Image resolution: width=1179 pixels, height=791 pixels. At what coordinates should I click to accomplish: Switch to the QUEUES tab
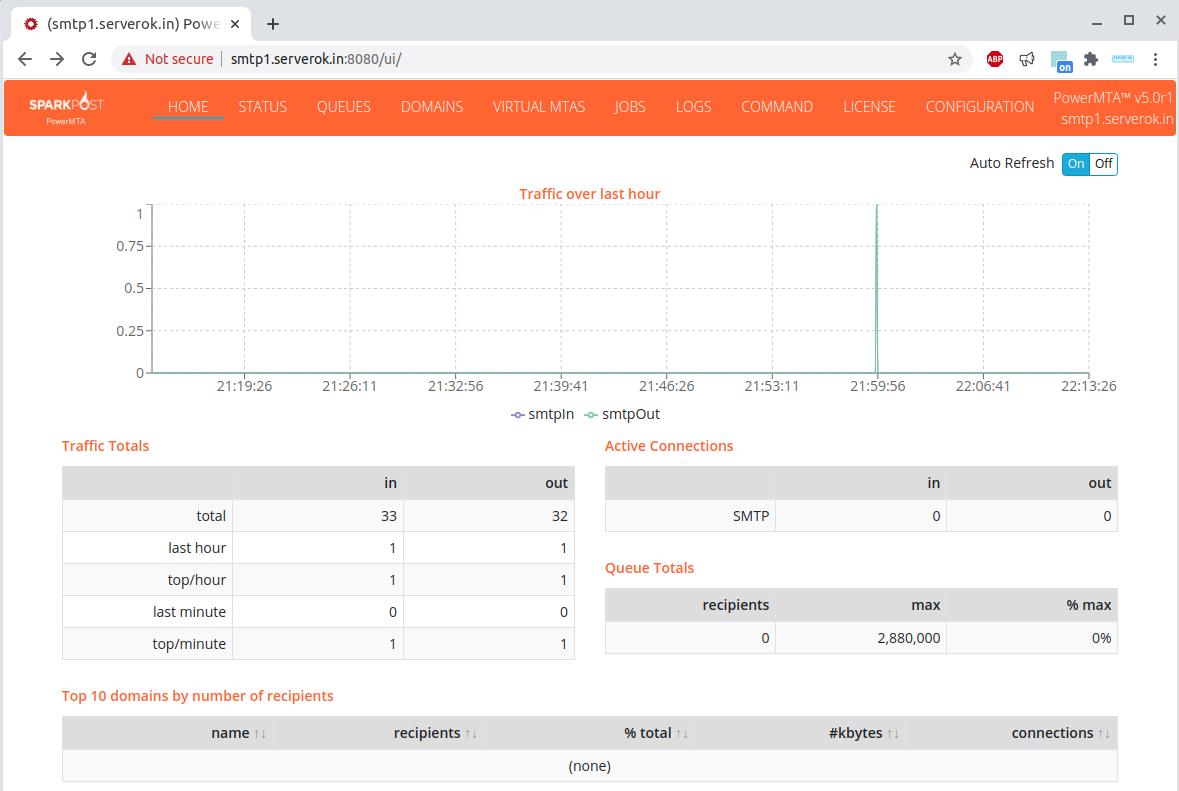[343, 107]
